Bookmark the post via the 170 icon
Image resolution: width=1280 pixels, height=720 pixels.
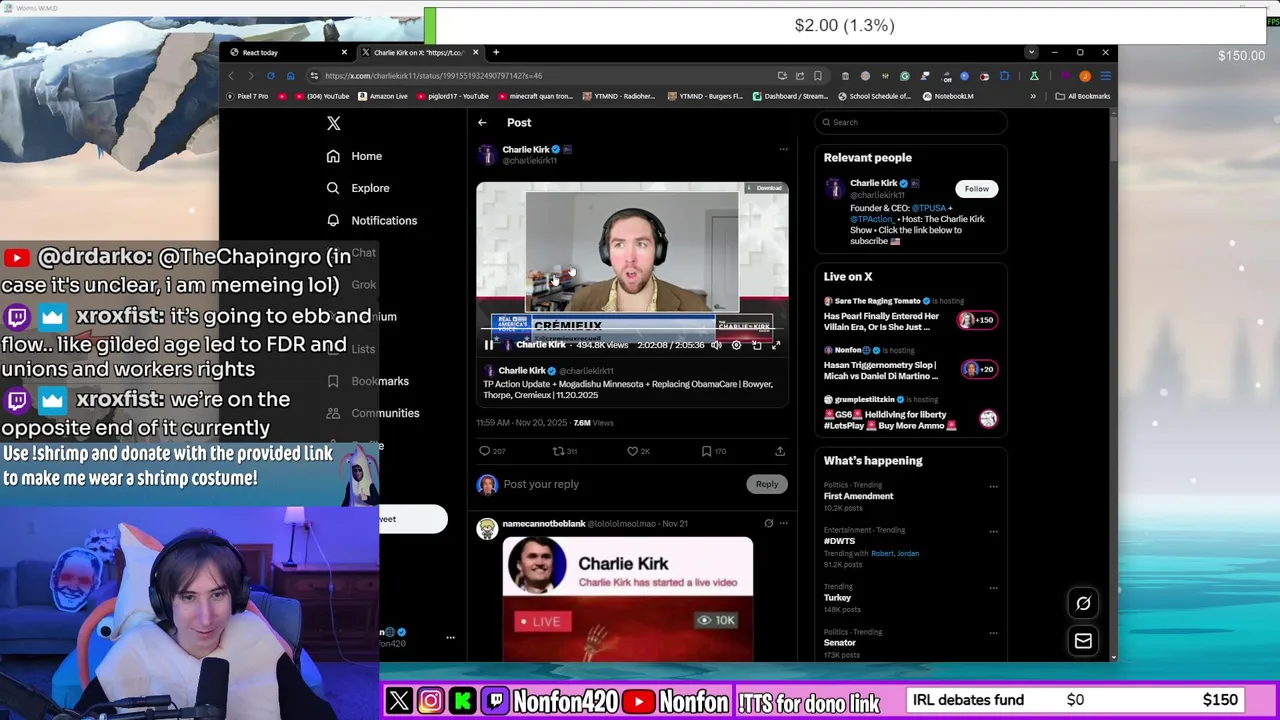(x=713, y=451)
